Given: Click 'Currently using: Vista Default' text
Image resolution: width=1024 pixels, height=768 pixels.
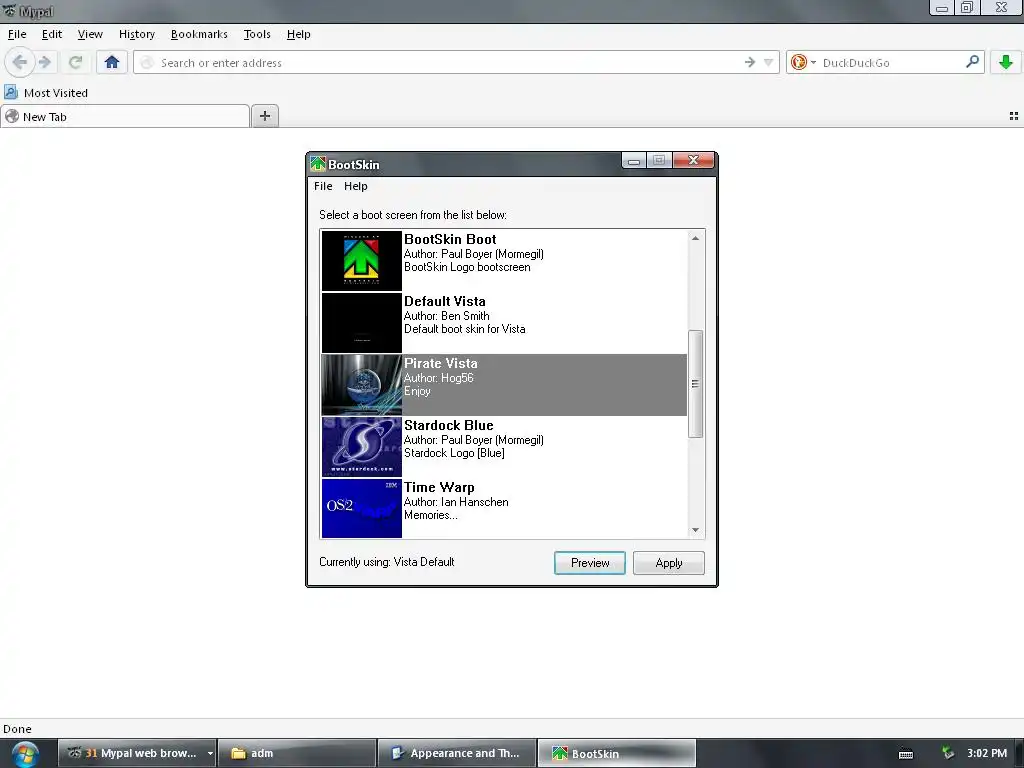Looking at the screenshot, I should 387,562.
